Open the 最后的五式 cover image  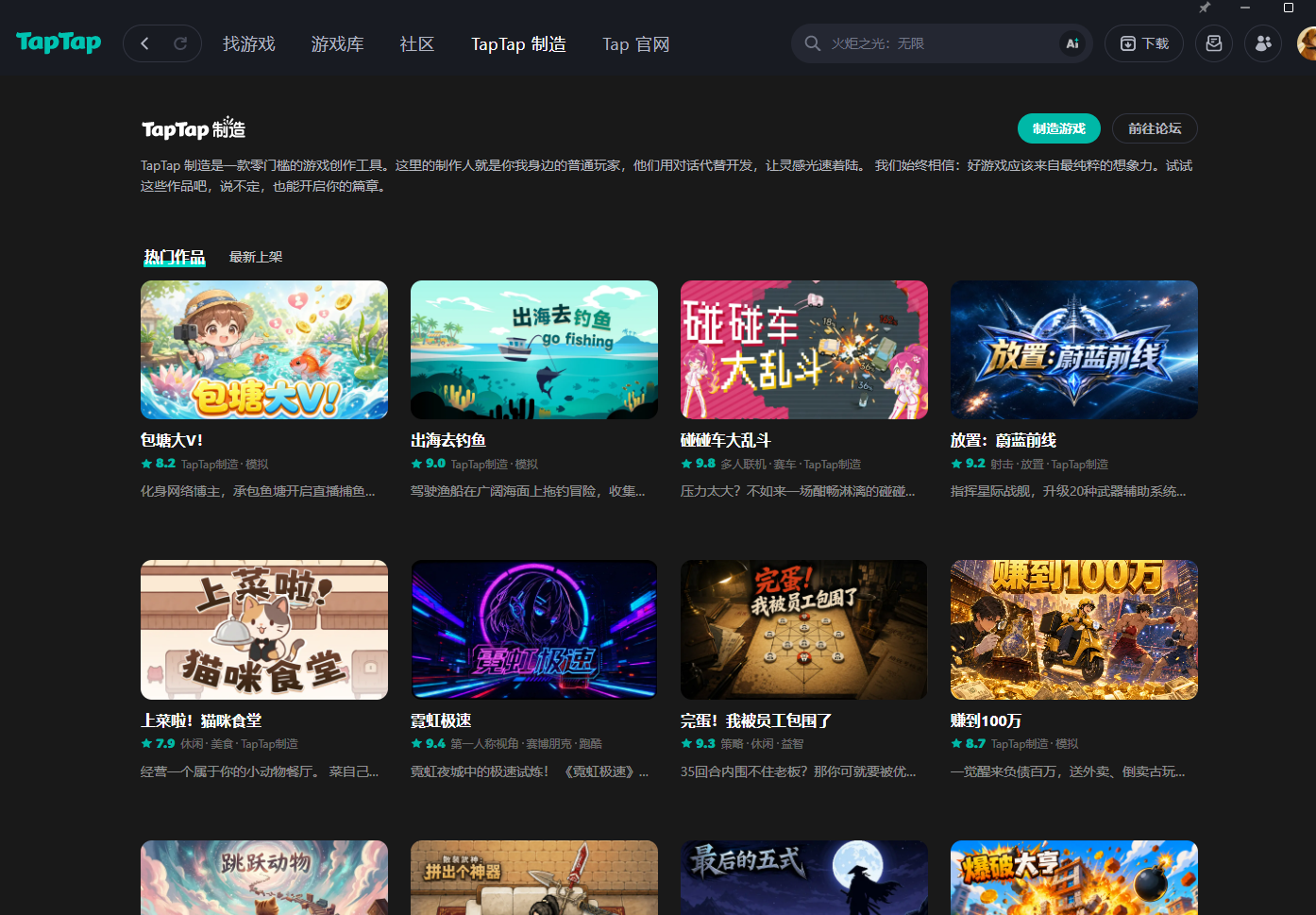click(804, 877)
